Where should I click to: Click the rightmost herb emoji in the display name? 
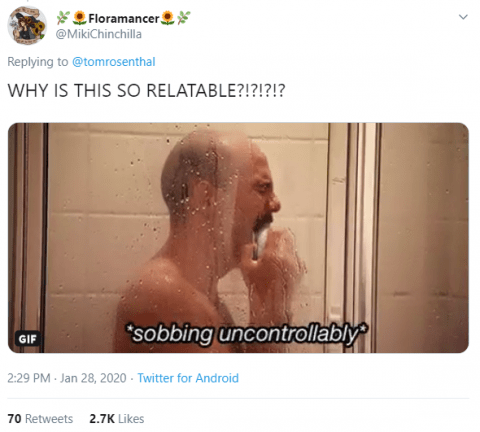[184, 18]
